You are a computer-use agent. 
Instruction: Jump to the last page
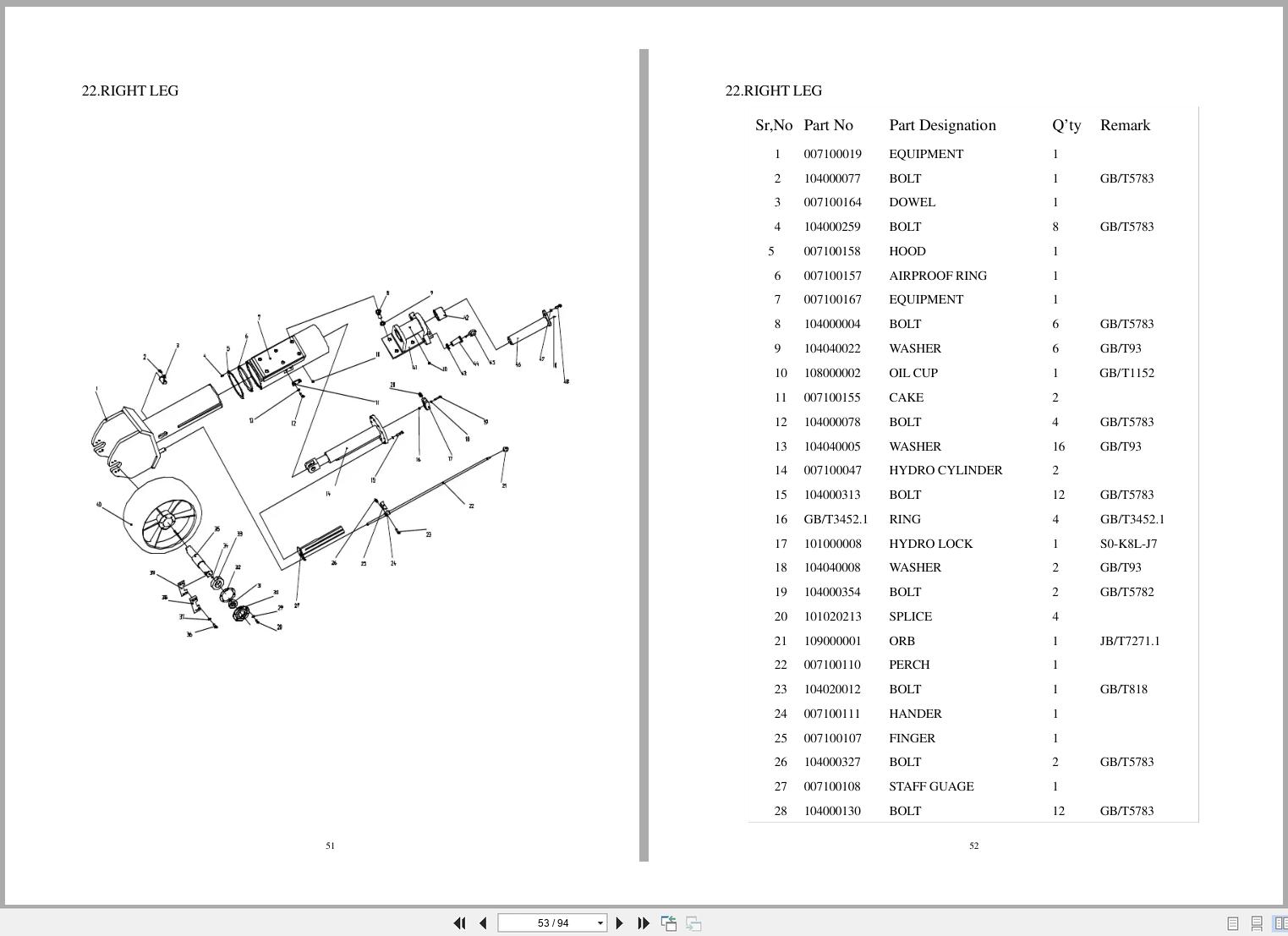643,923
